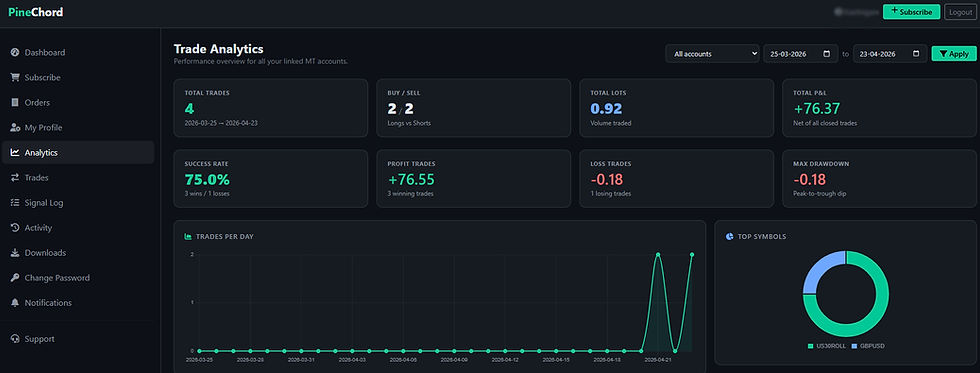Click the My Profile user icon

(x=15, y=127)
